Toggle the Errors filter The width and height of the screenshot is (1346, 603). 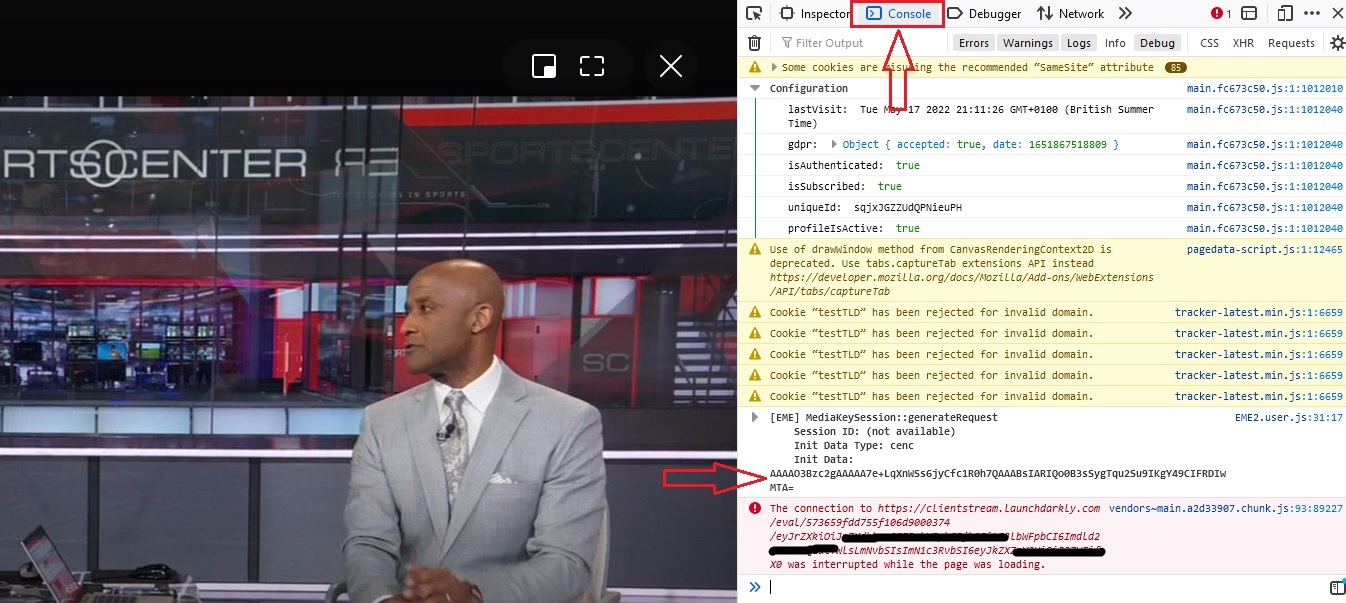(x=974, y=43)
